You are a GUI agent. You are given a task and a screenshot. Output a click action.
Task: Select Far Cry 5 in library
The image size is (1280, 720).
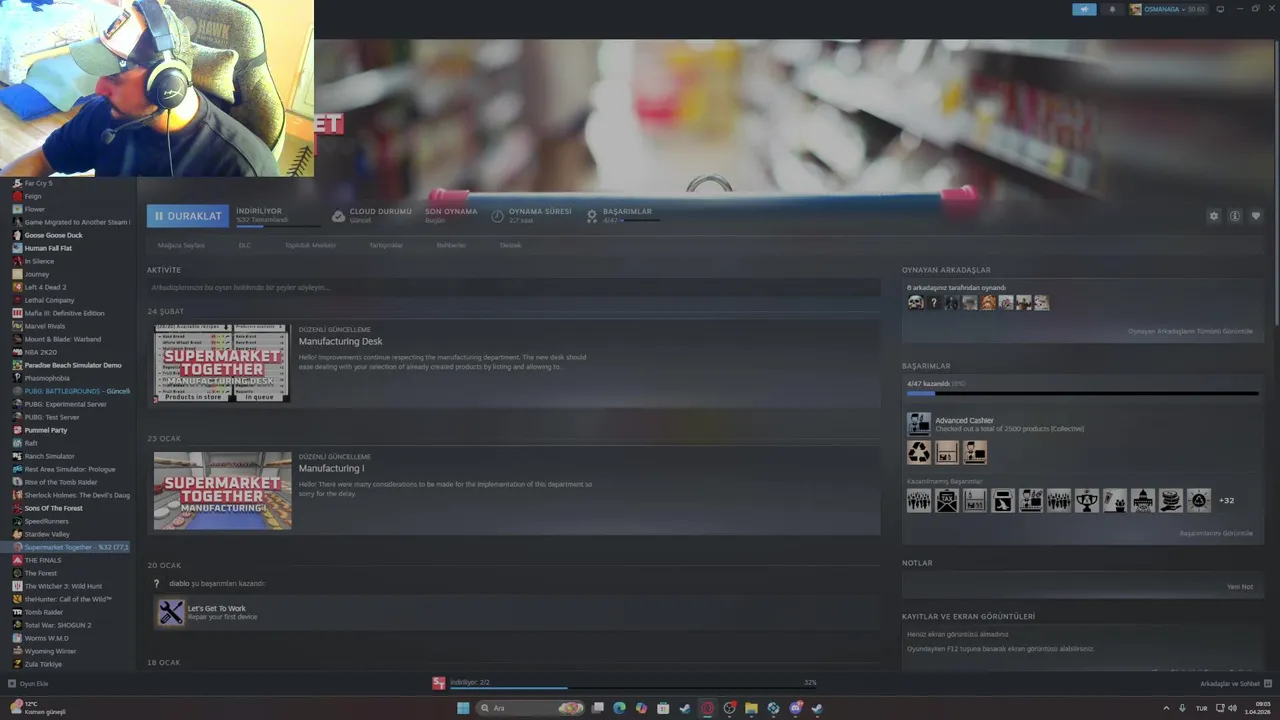tap(38, 183)
